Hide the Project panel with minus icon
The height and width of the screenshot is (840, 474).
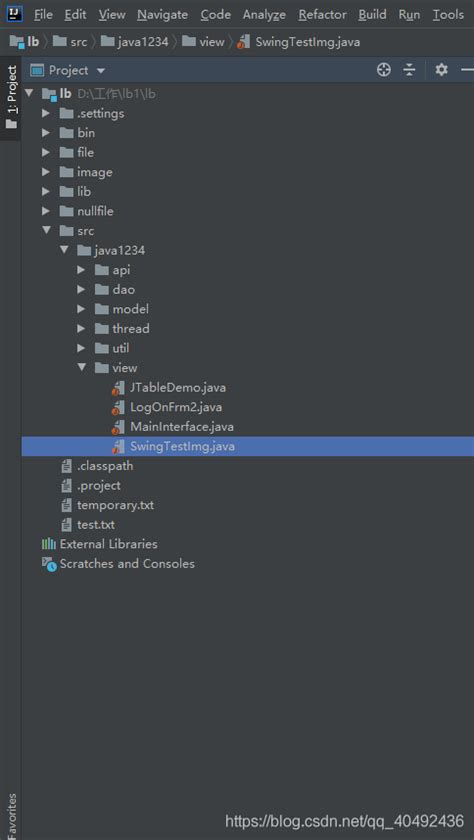coord(468,70)
